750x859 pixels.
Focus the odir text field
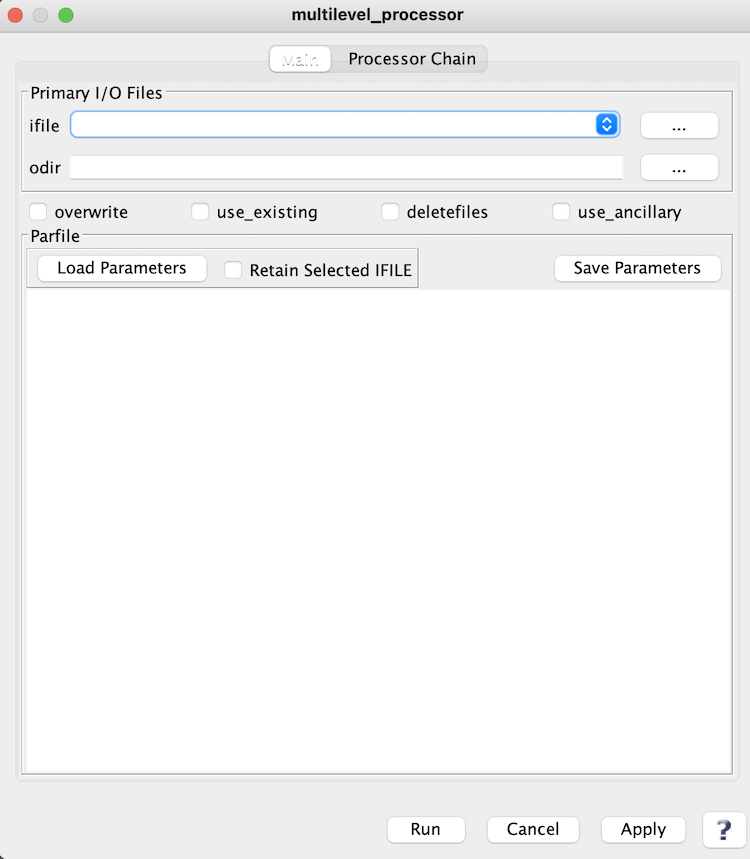(x=346, y=168)
